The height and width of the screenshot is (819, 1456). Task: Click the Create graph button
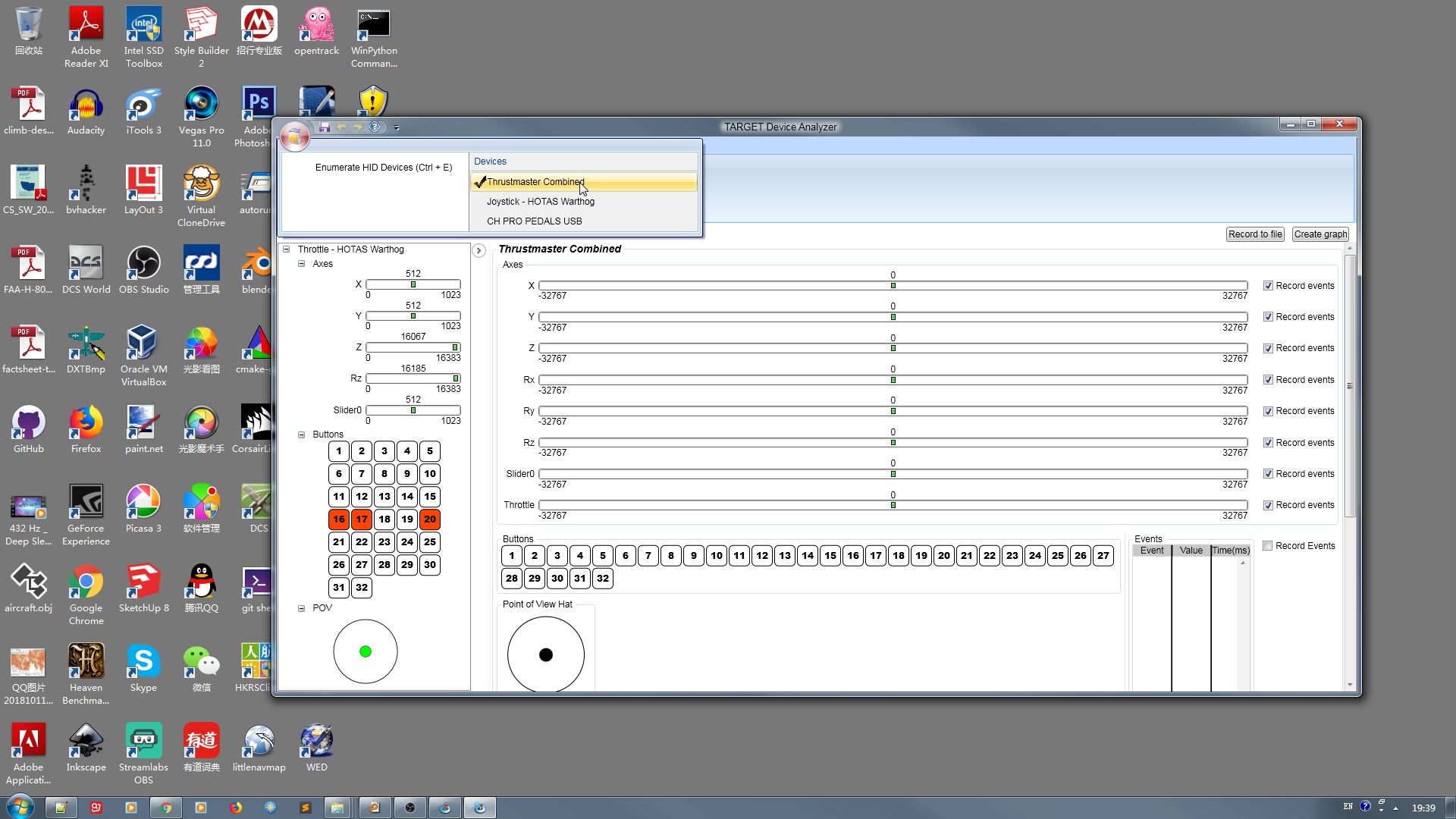(1320, 234)
